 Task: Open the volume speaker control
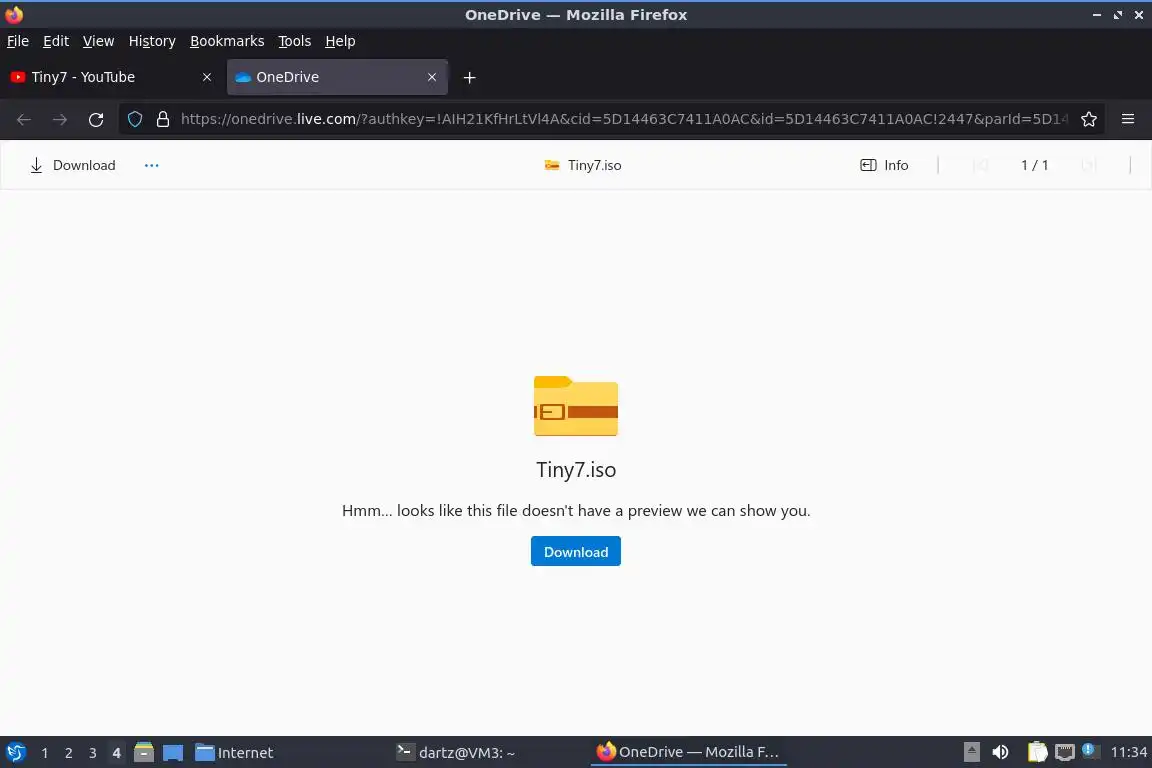pyautogui.click(x=1000, y=752)
